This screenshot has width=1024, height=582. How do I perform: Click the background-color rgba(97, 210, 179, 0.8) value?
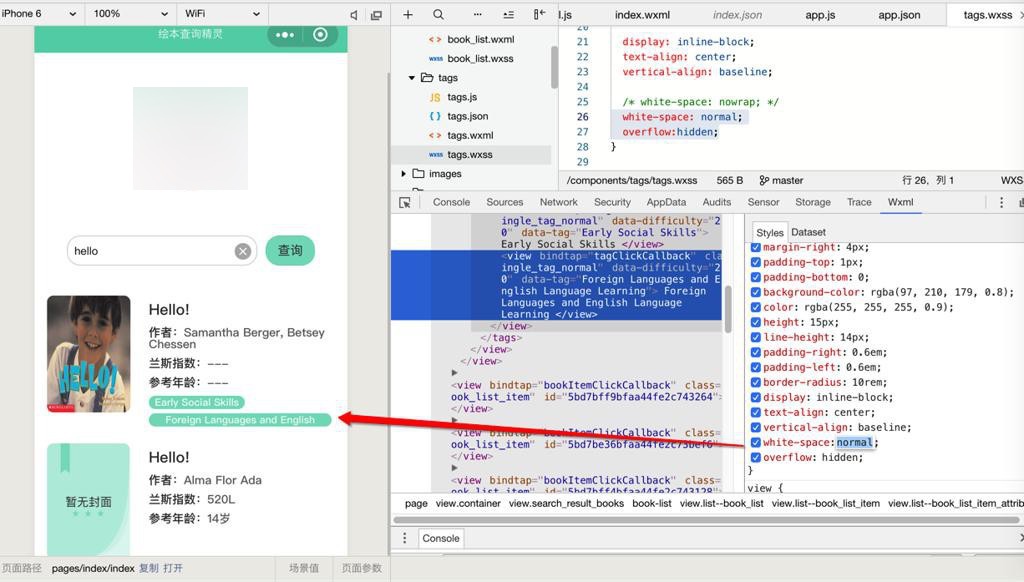pos(941,292)
